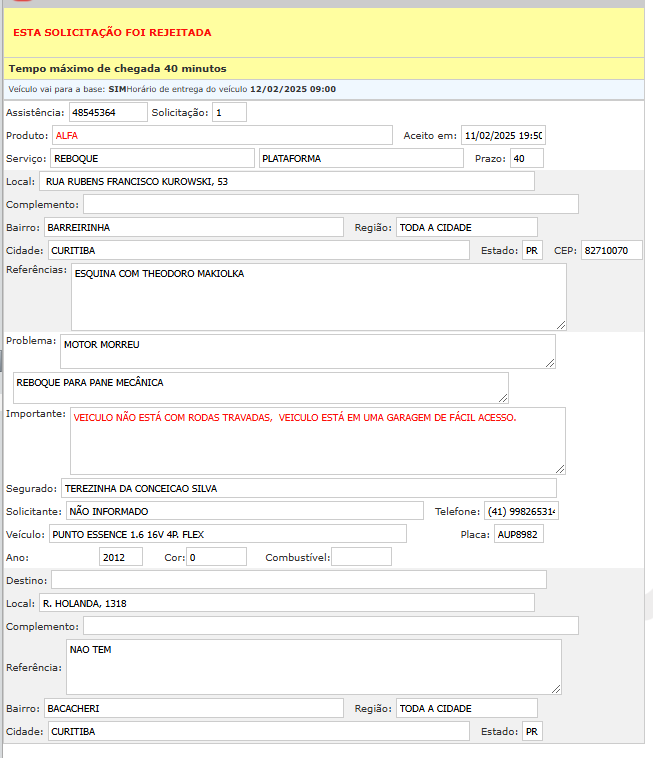Click the Veículo field PUNTO ESSENCE

tap(227, 534)
